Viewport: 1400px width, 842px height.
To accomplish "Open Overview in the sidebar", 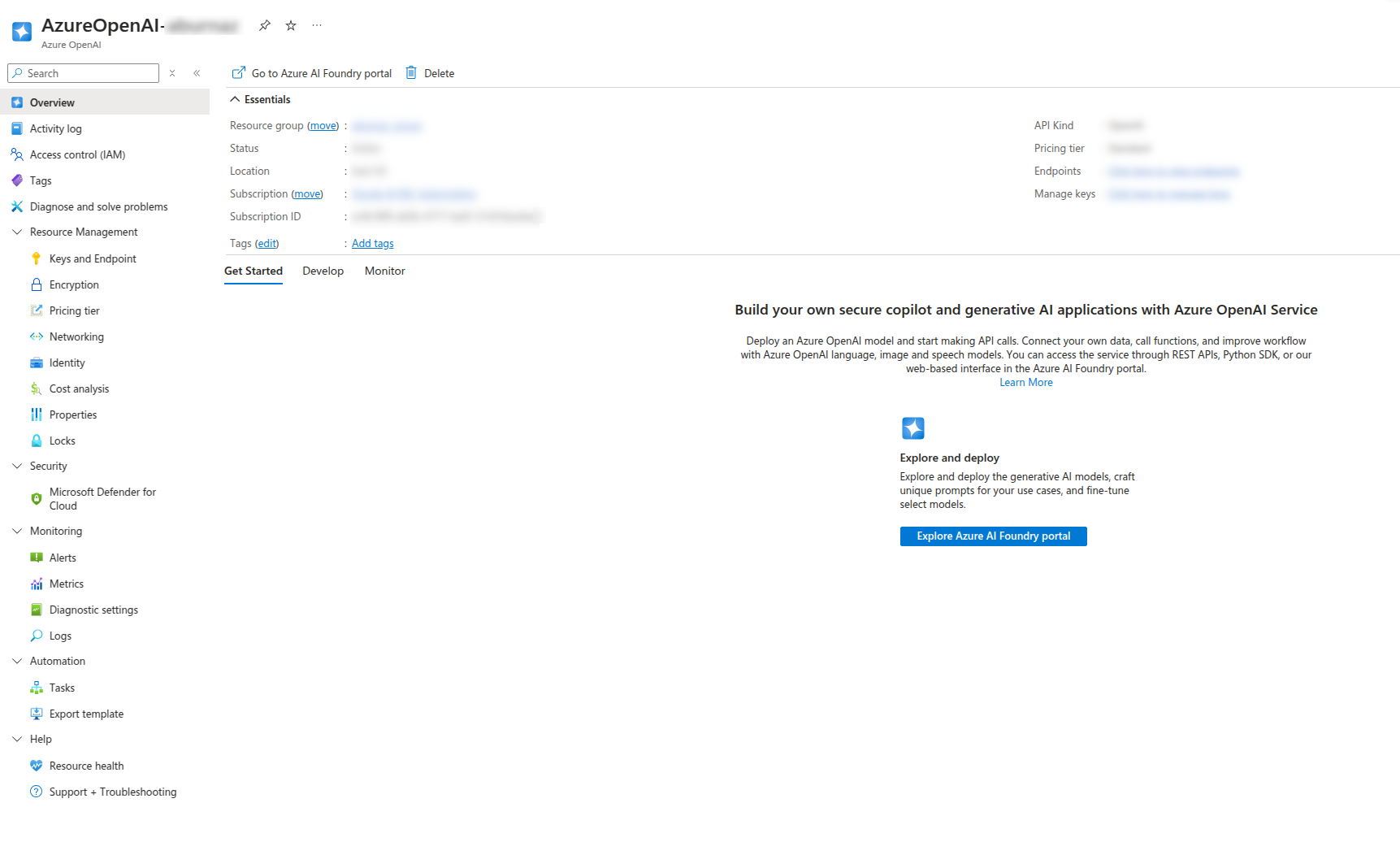I will [x=105, y=102].
